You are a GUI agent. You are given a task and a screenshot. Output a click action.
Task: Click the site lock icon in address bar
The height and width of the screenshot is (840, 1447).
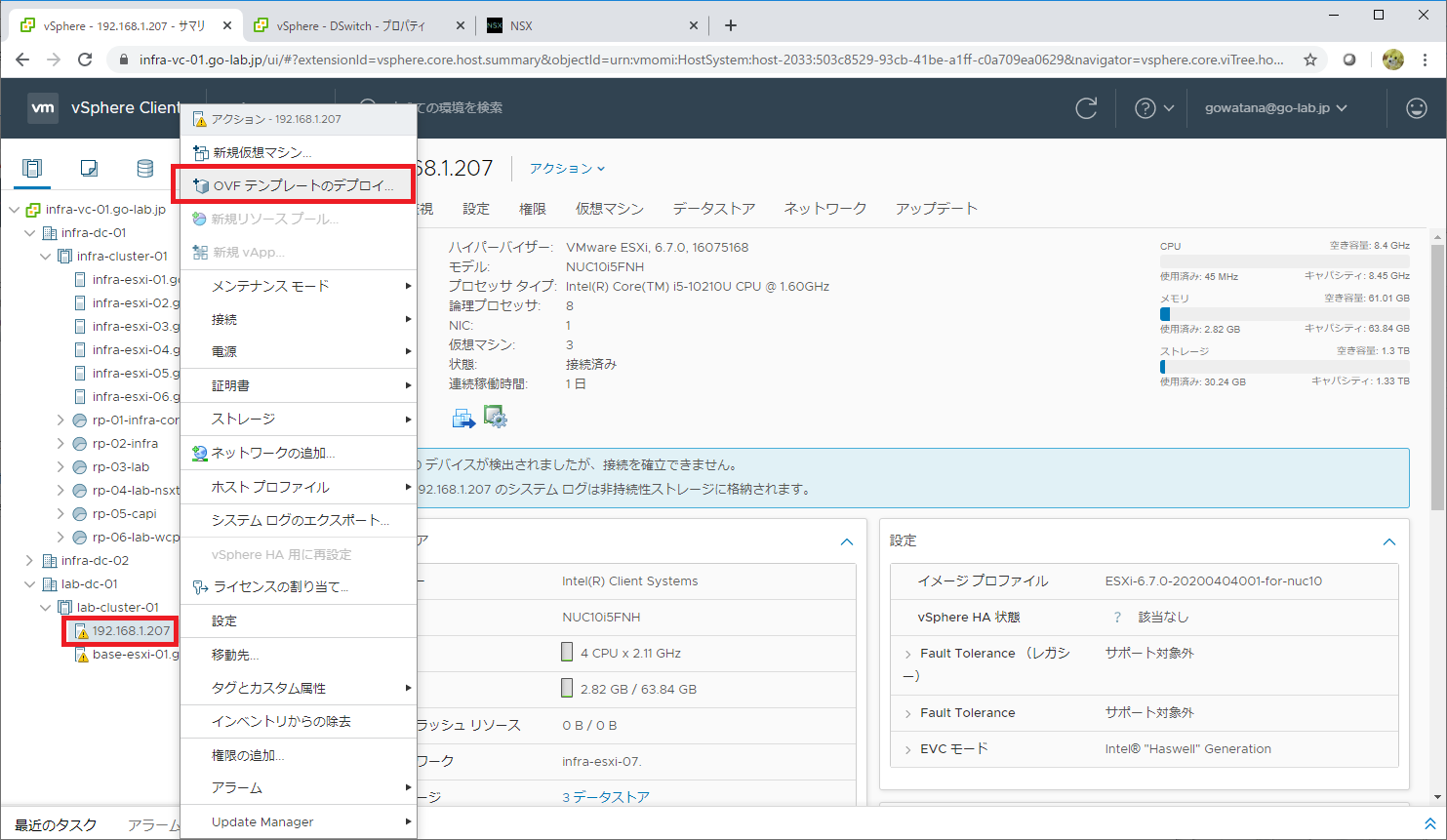(x=123, y=60)
